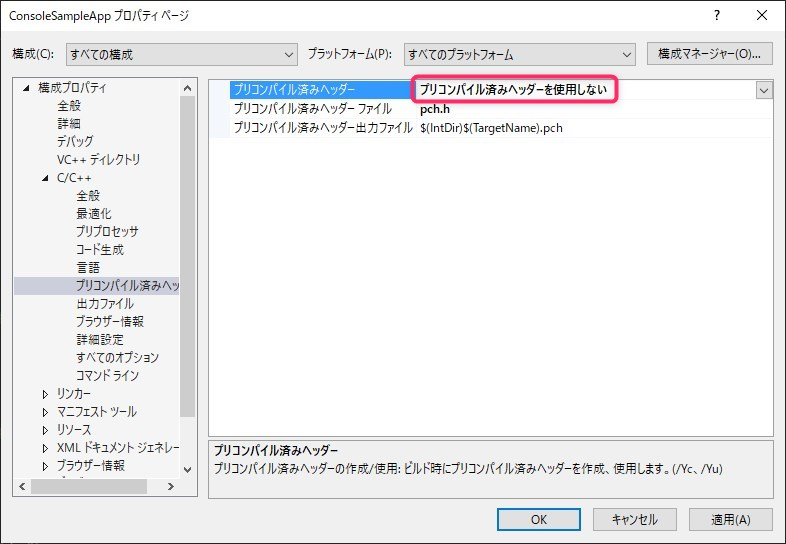Open the 構成(C) combo box
The height and width of the screenshot is (544, 786).
(181, 54)
